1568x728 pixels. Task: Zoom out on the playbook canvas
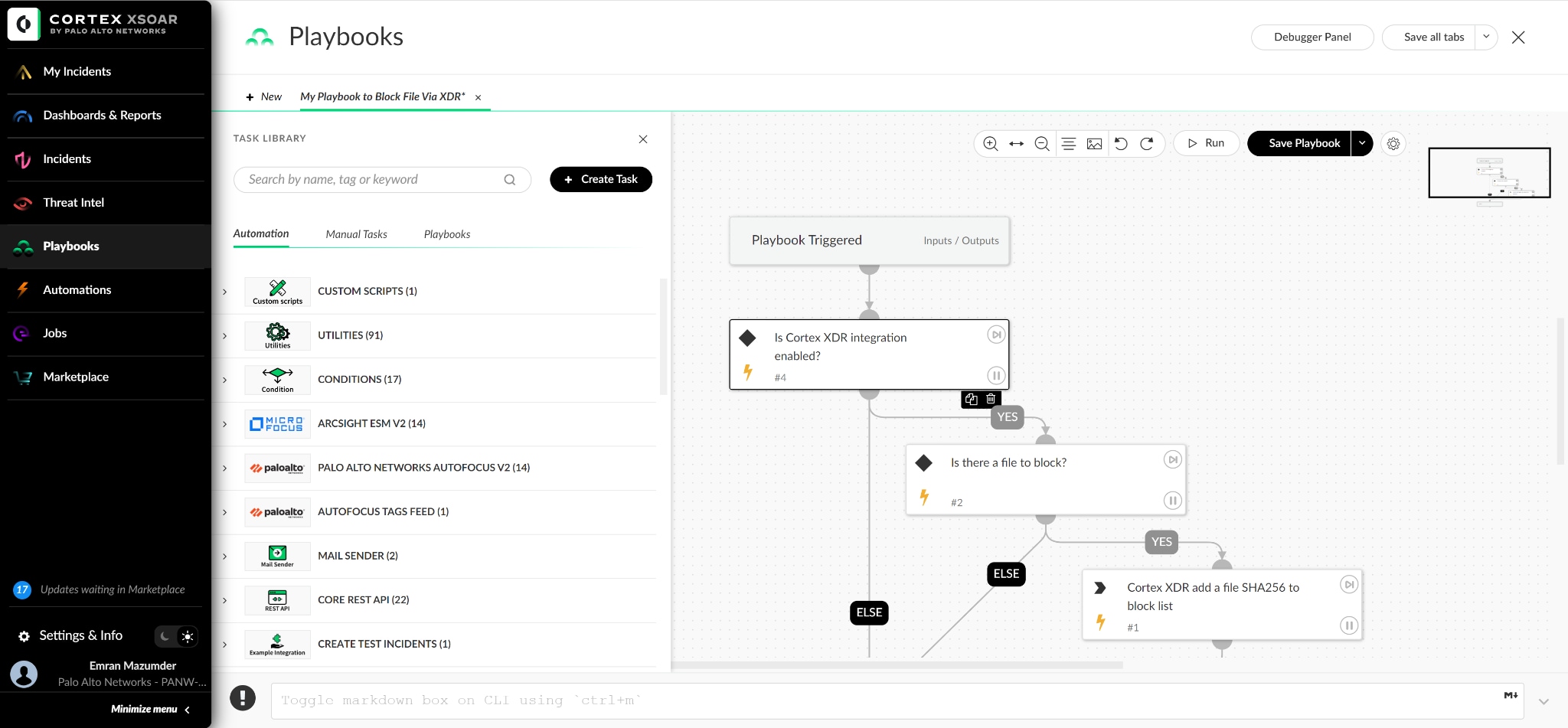point(1042,143)
